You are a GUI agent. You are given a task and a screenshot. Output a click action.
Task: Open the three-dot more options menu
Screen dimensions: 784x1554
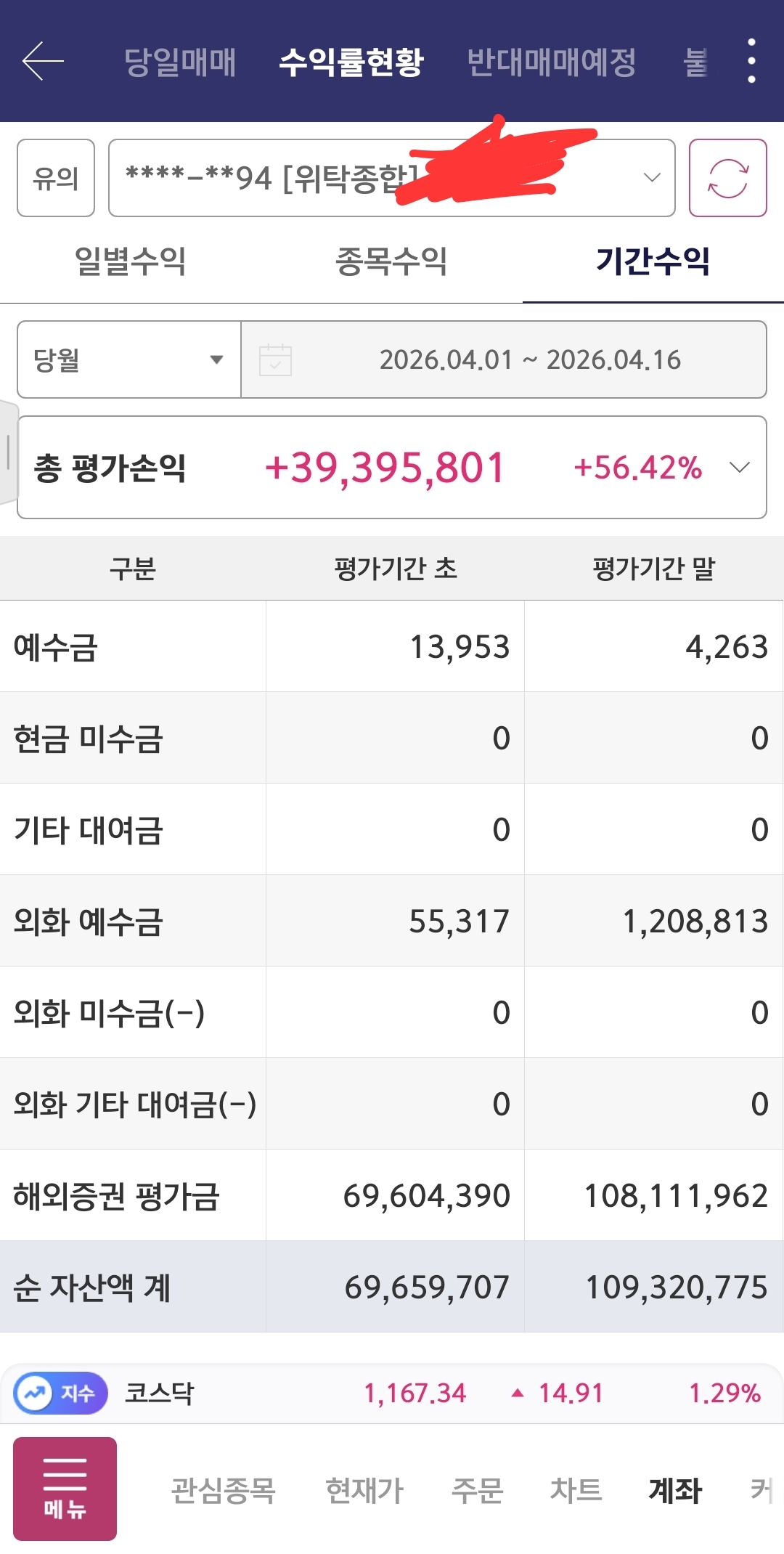click(x=751, y=61)
